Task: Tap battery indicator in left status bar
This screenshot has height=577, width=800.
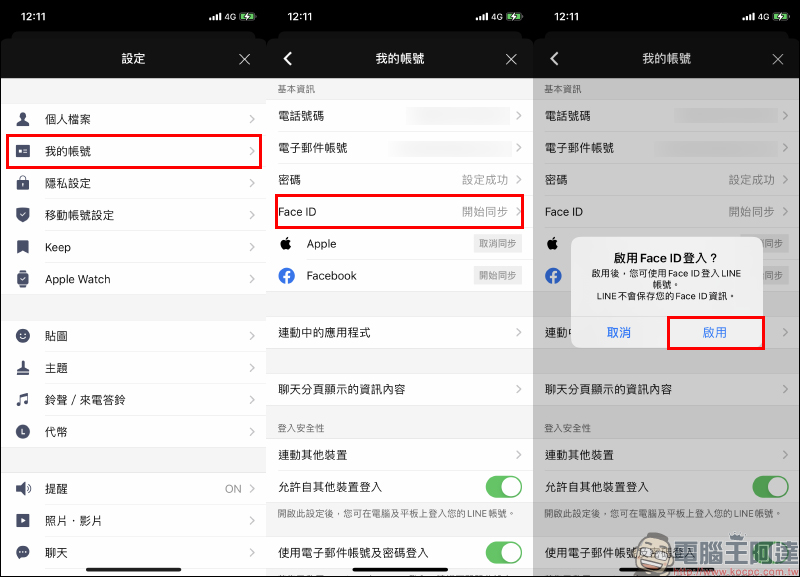Action: click(x=247, y=16)
